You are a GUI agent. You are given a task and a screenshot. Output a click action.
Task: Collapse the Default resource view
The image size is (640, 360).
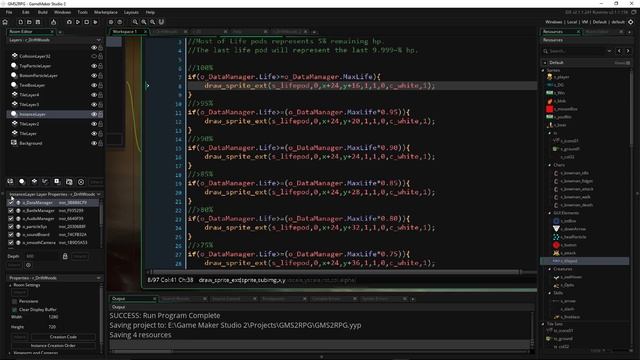pos(545,62)
